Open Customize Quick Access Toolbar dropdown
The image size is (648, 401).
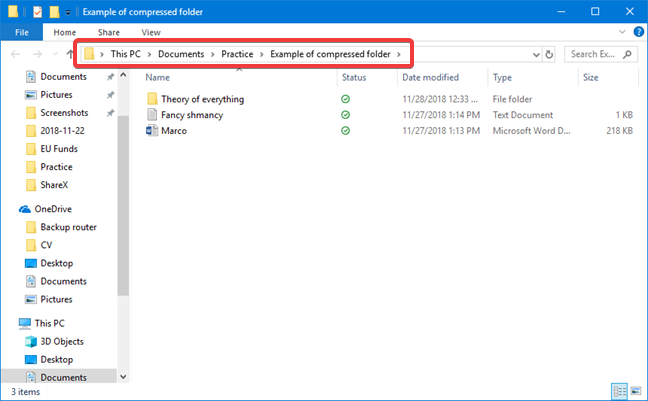point(68,12)
